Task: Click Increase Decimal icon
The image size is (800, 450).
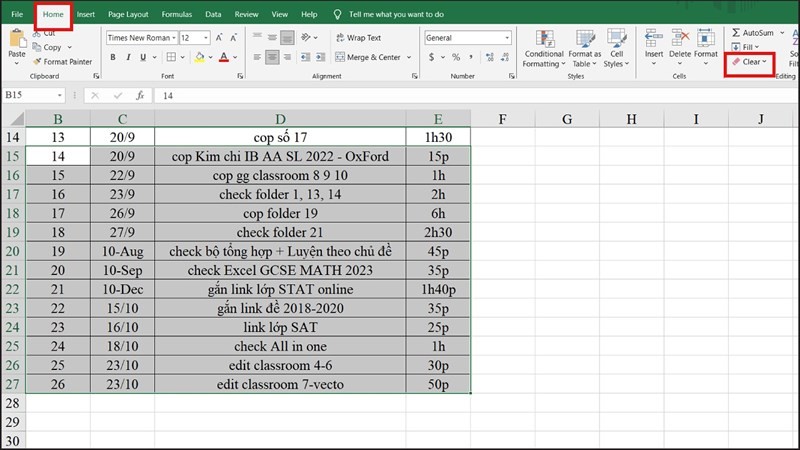Action: pyautogui.click(x=490, y=57)
